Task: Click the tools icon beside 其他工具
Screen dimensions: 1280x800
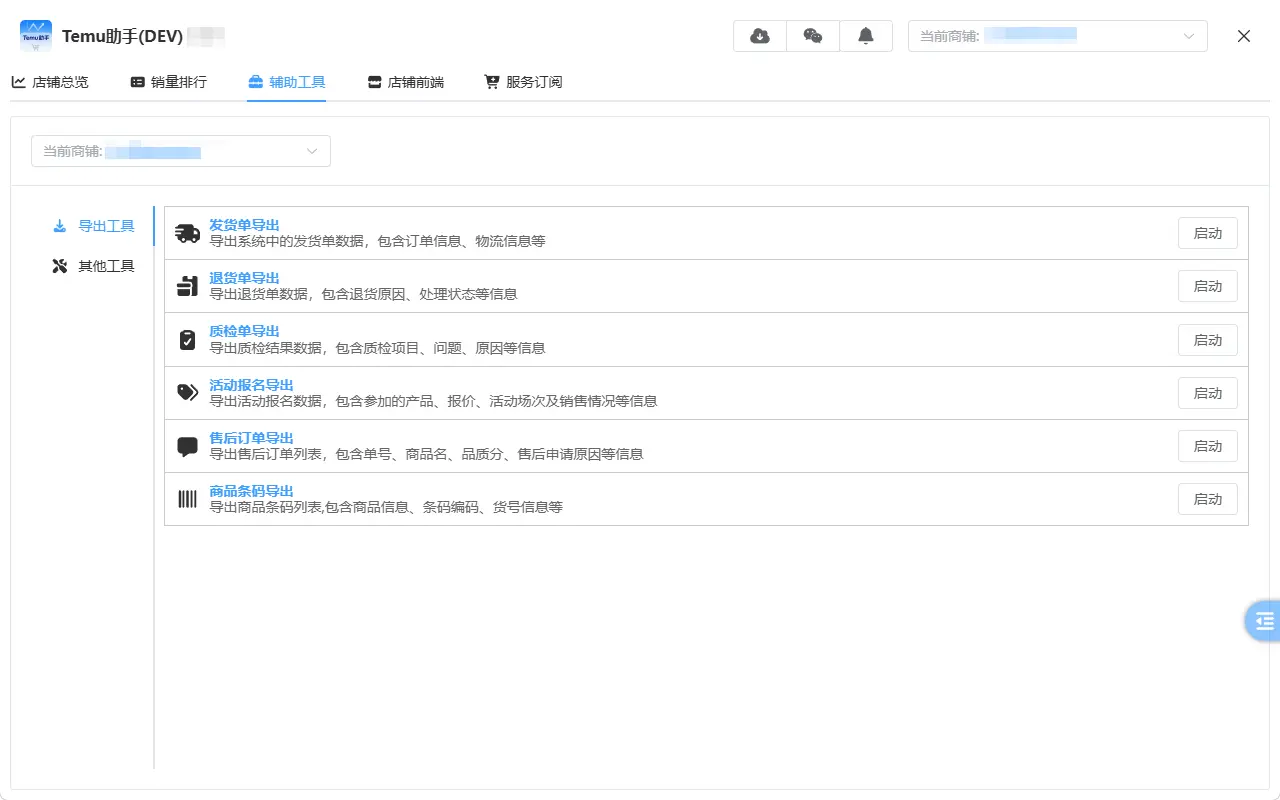Action: (60, 265)
